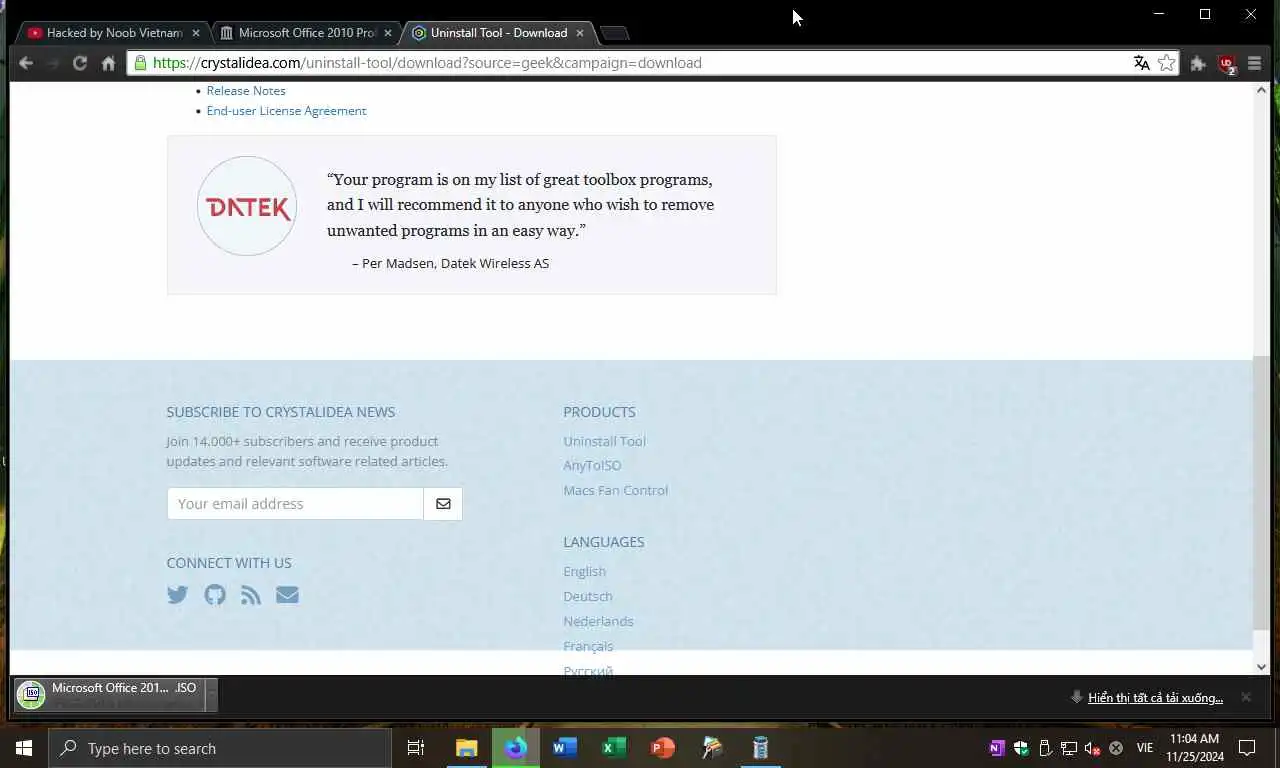Open PowerPoint from the taskbar
The width and height of the screenshot is (1280, 768).
coord(663,748)
